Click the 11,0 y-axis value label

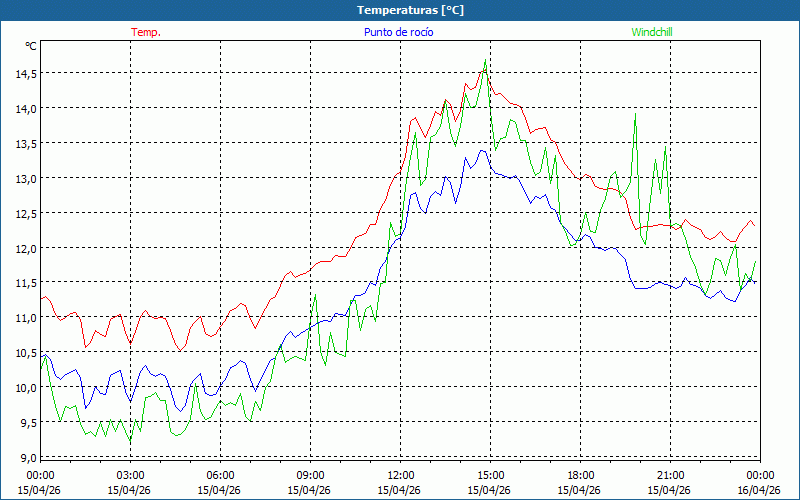[x=25, y=318]
